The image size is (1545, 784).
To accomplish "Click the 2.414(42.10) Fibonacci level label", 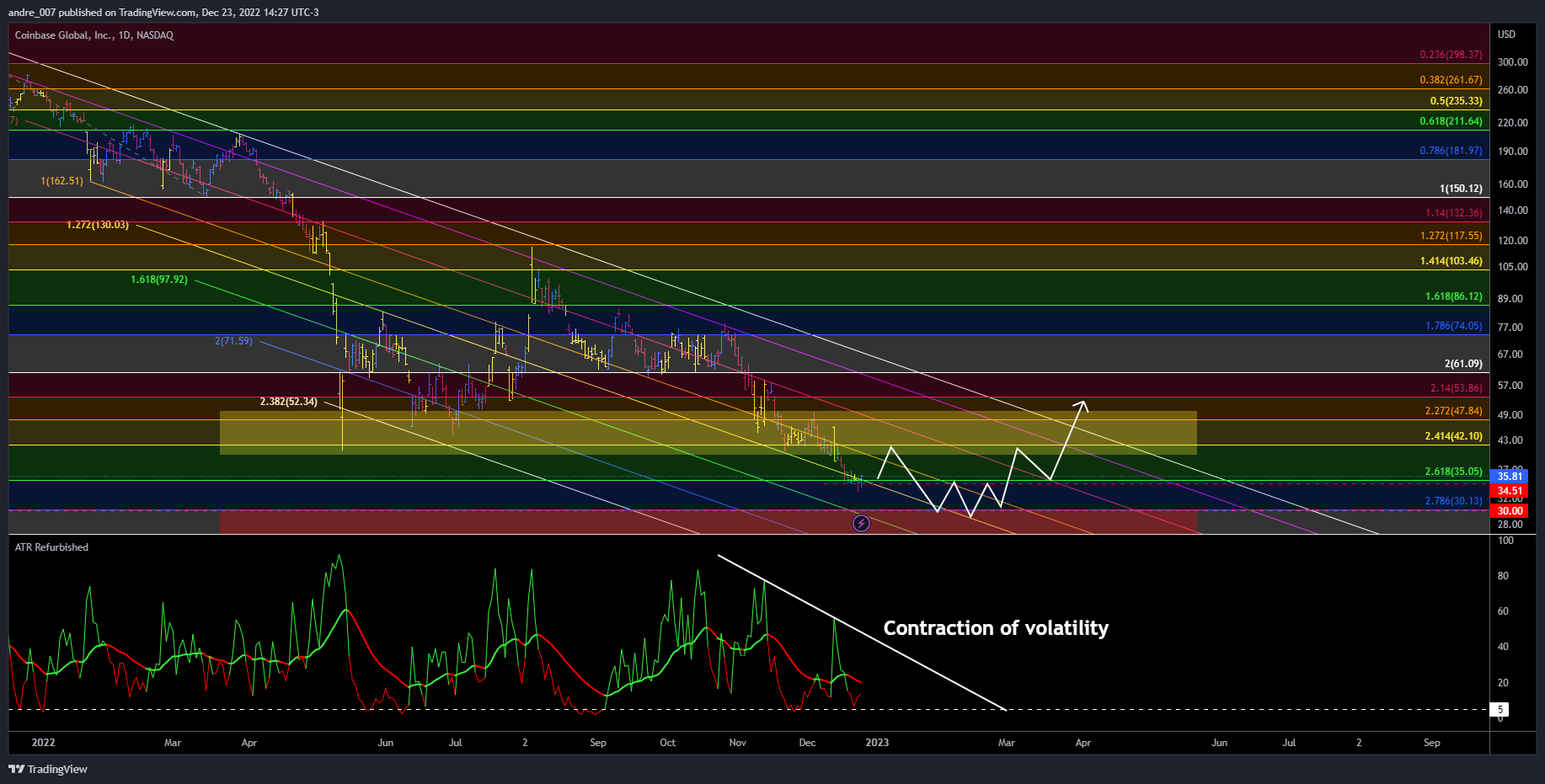I will (1453, 436).
